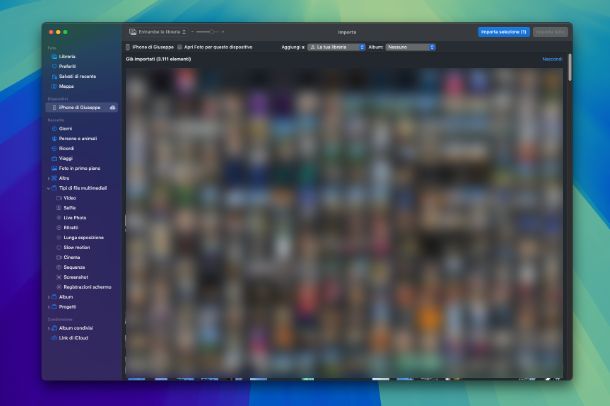Open the Video media type icon
Screen dimensions: 610x406
tap(59, 198)
